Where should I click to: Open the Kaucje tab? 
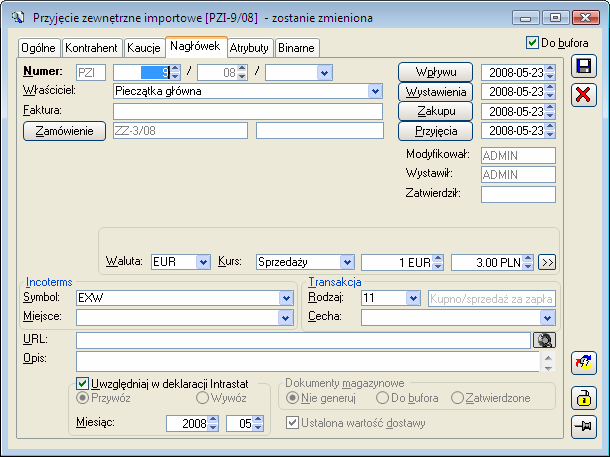point(144,48)
